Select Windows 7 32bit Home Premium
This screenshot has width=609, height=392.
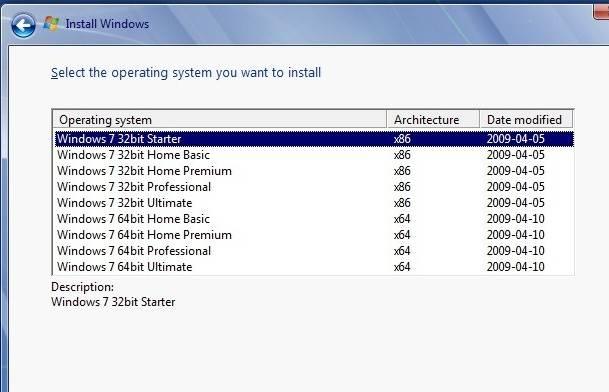tap(314, 171)
